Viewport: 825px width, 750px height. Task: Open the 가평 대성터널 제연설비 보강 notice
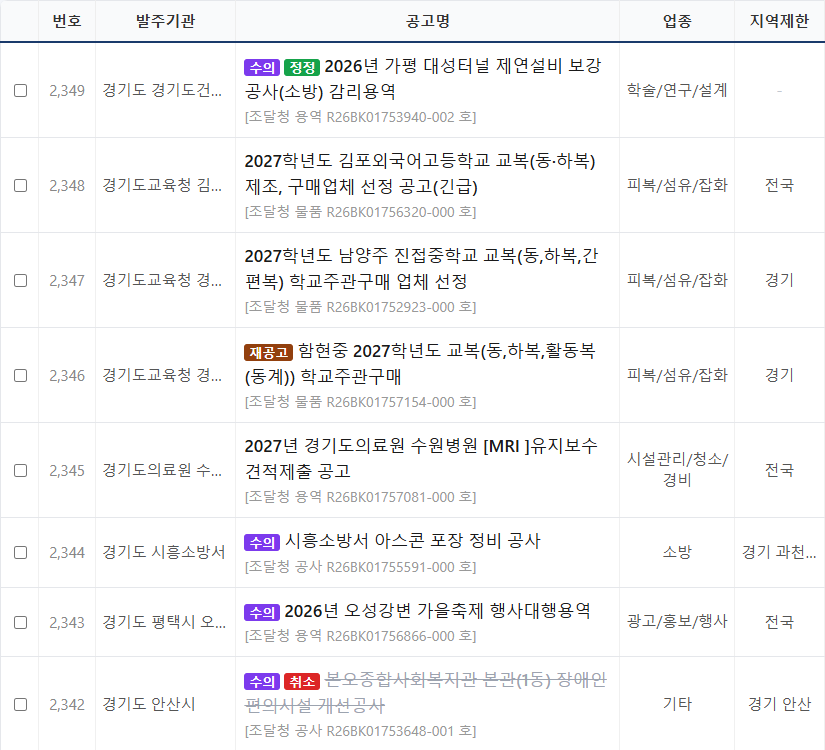coord(422,78)
